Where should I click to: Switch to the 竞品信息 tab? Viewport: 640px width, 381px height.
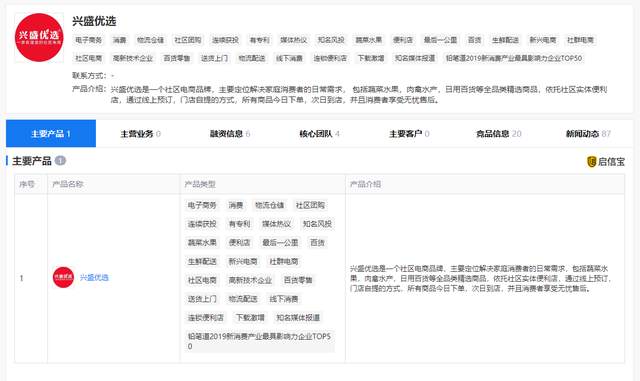tap(498, 134)
